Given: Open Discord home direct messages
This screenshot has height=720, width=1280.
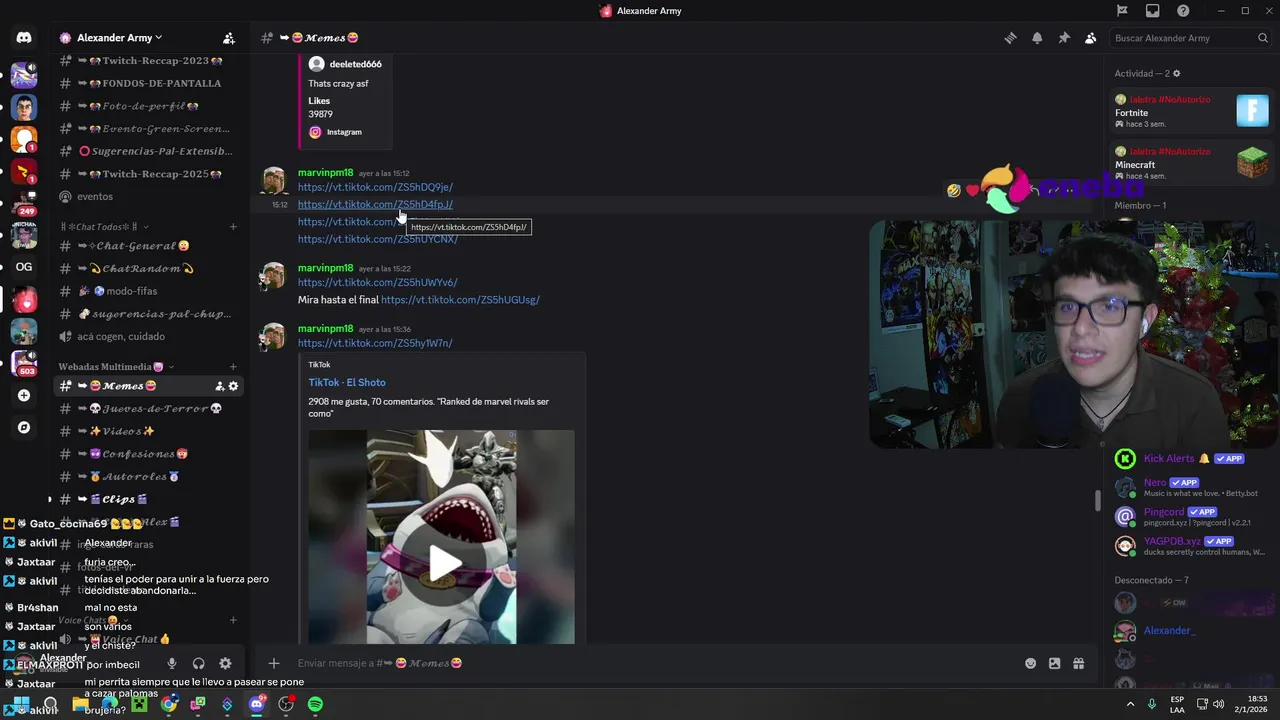Looking at the screenshot, I should click(x=24, y=38).
